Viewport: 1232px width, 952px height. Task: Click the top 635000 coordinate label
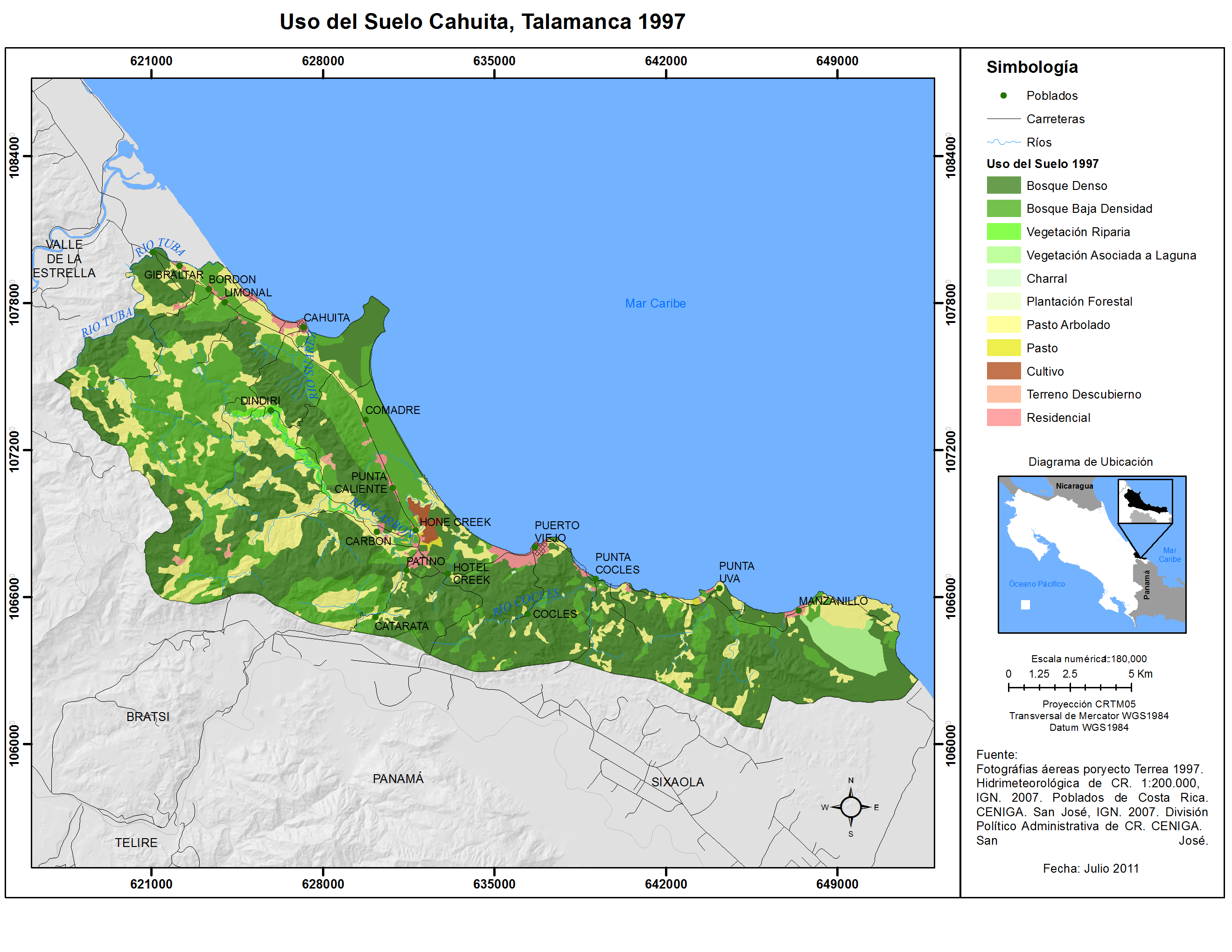[494, 61]
